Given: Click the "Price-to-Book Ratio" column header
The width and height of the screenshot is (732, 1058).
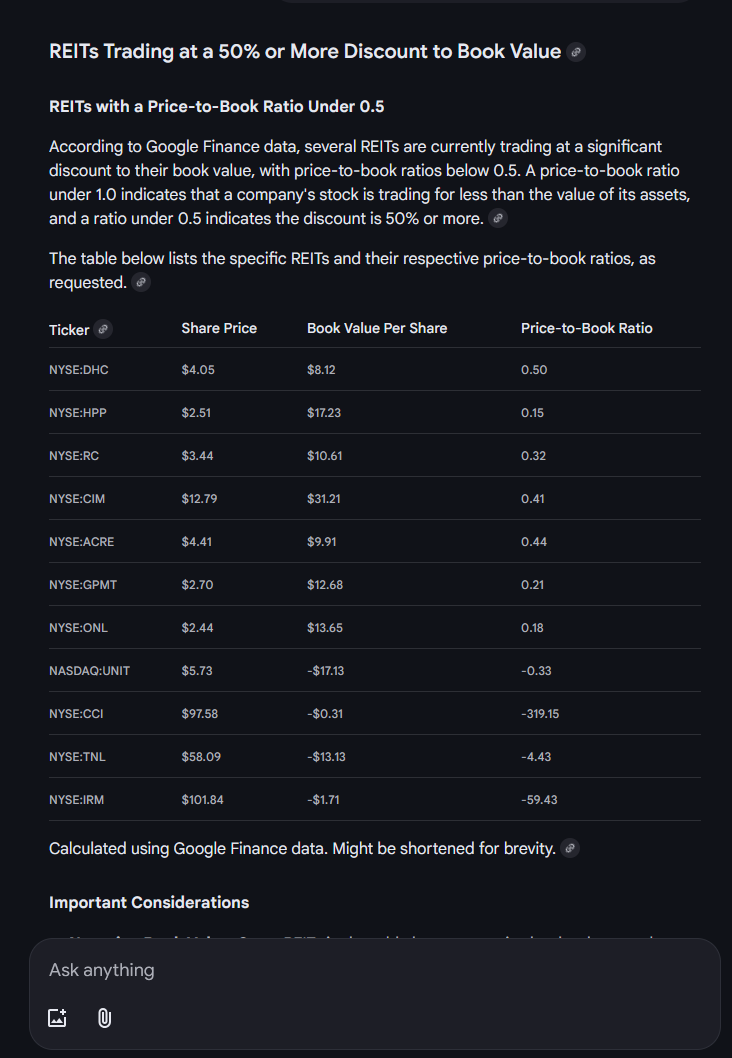Looking at the screenshot, I should (x=586, y=328).
